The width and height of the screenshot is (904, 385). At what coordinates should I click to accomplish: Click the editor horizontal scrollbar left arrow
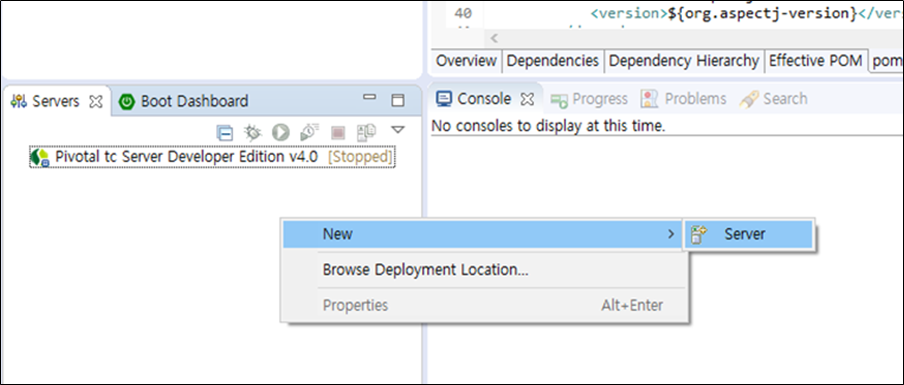(494, 39)
